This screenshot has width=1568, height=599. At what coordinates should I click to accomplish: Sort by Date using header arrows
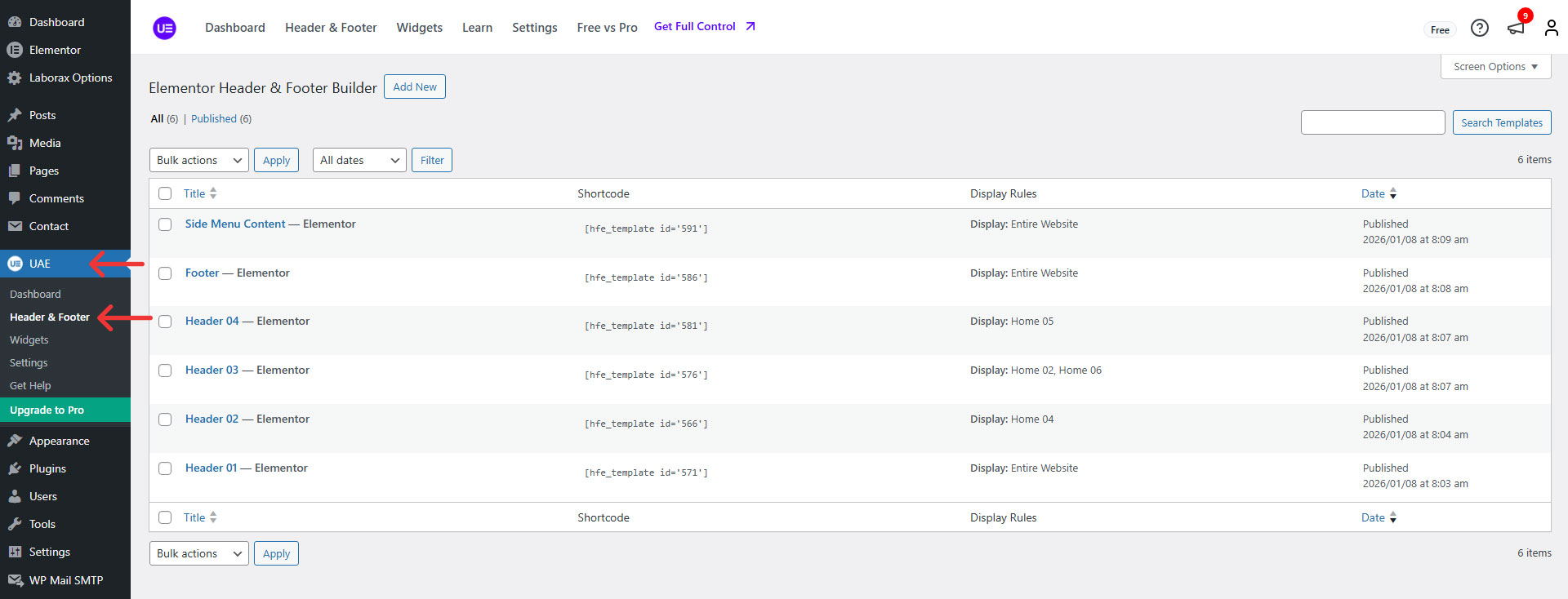(x=1392, y=193)
